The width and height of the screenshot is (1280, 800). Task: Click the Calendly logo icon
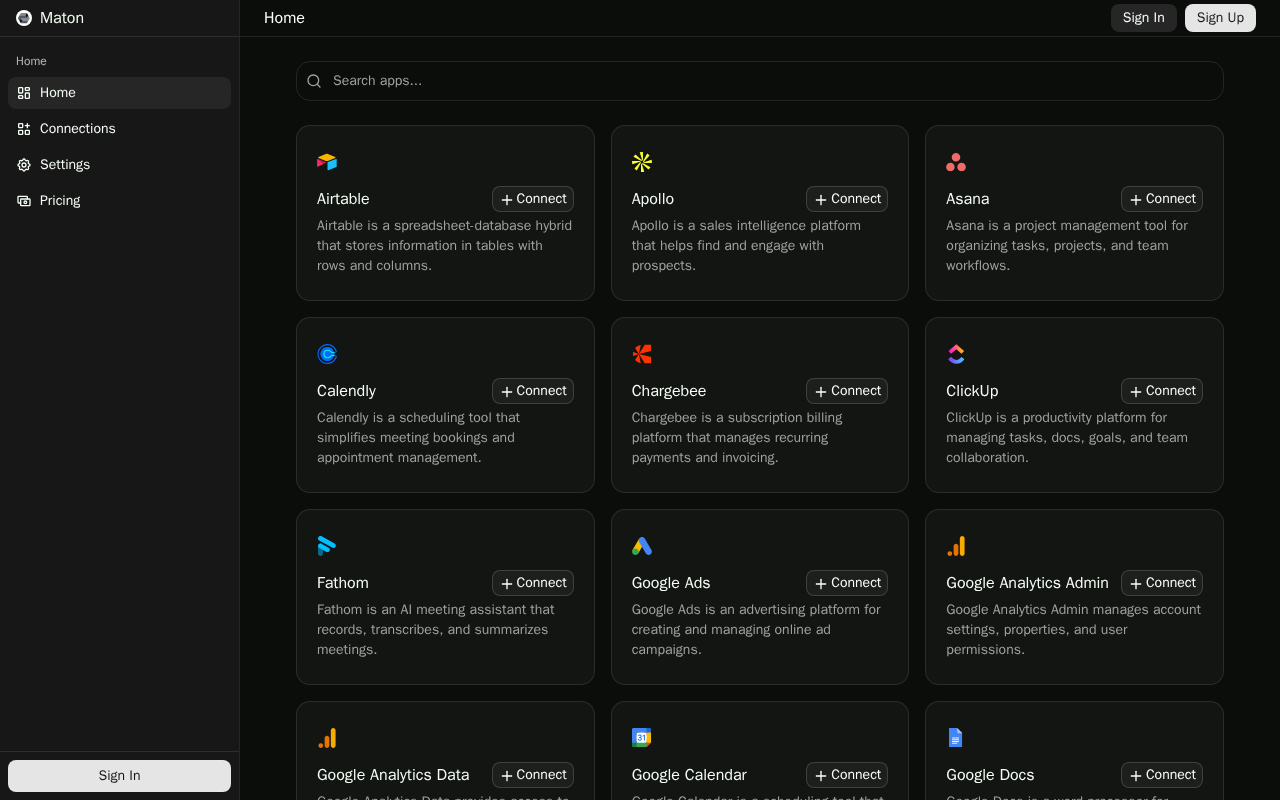pos(327,354)
